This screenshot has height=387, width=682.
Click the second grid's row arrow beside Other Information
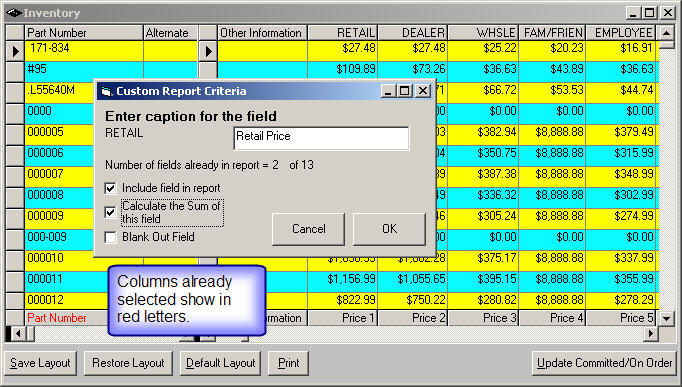(208, 51)
